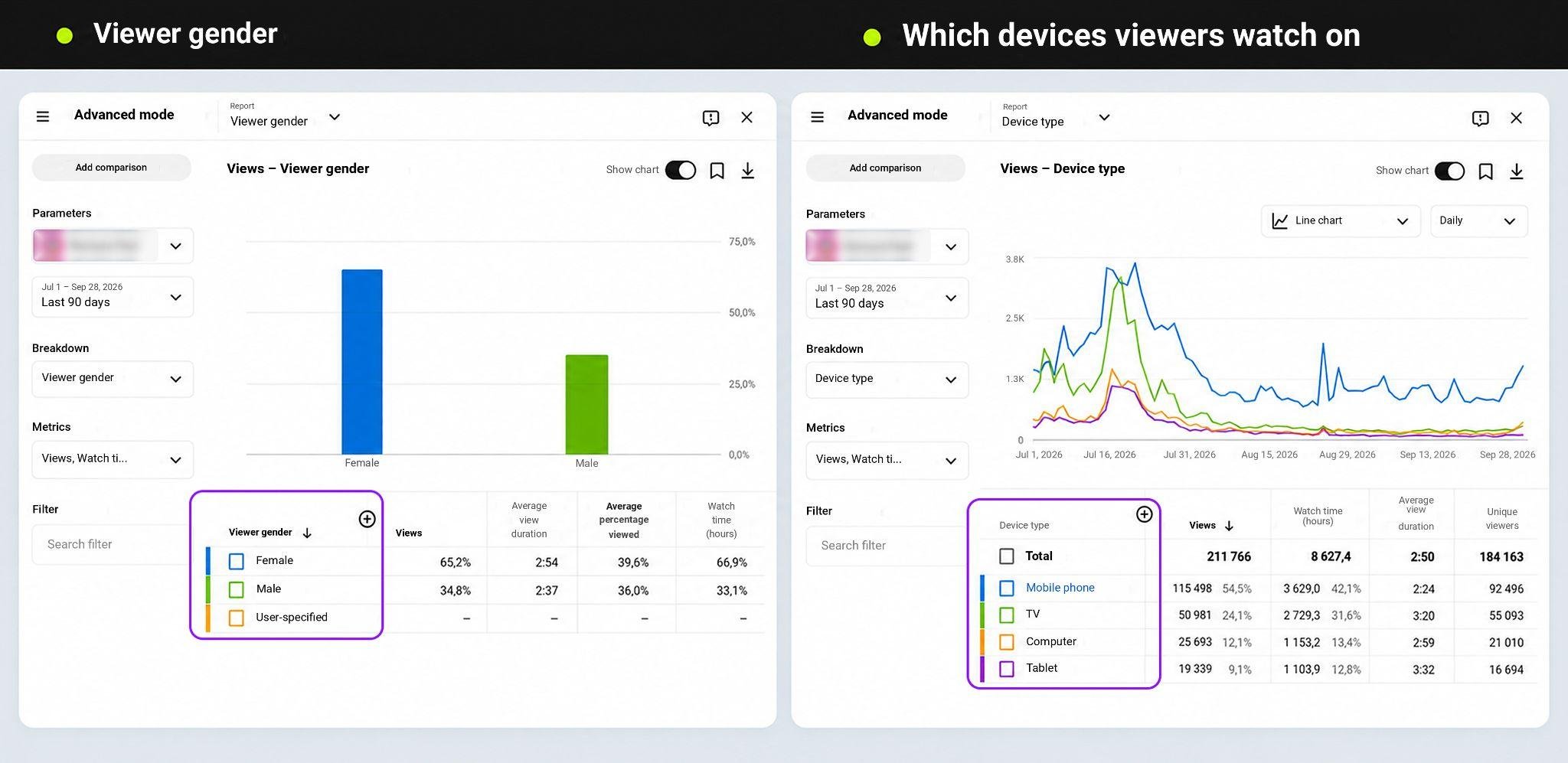Viewport: 1568px width, 763px height.
Task: Click the line chart icon in chart selector
Action: point(1279,220)
